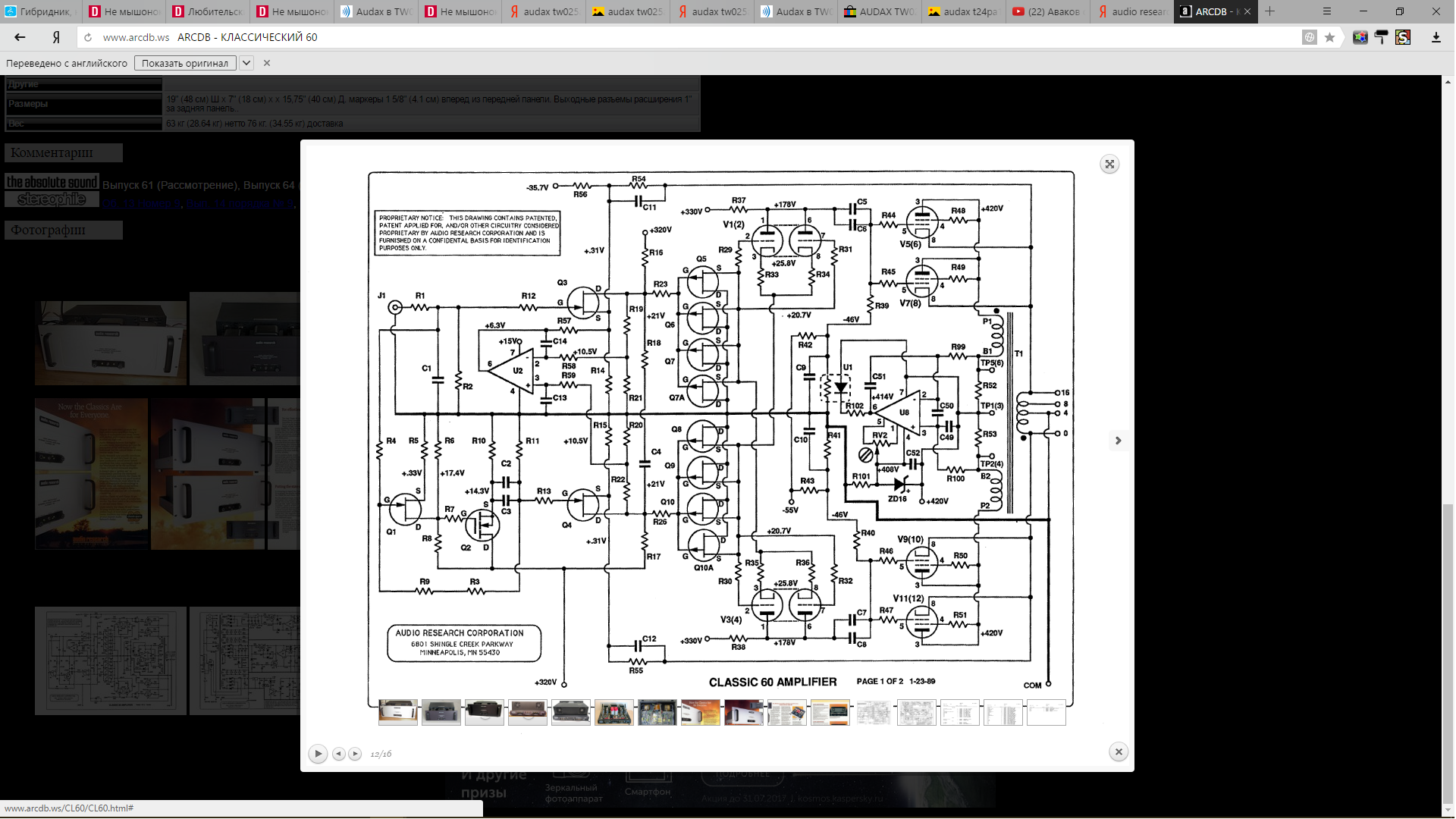Toggle fullscreen icon at lightbox top-right
The image size is (1456, 819).
click(1109, 164)
